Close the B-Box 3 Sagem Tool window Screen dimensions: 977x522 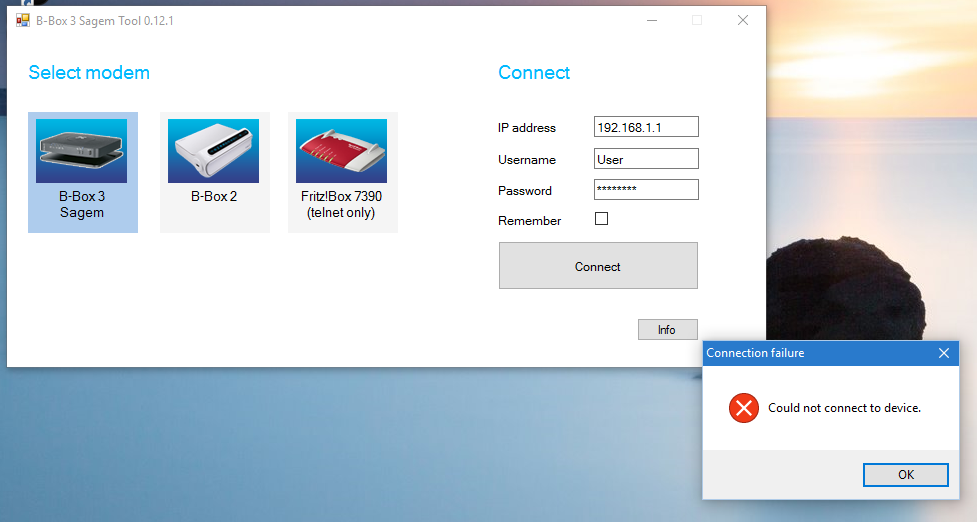click(x=742, y=20)
